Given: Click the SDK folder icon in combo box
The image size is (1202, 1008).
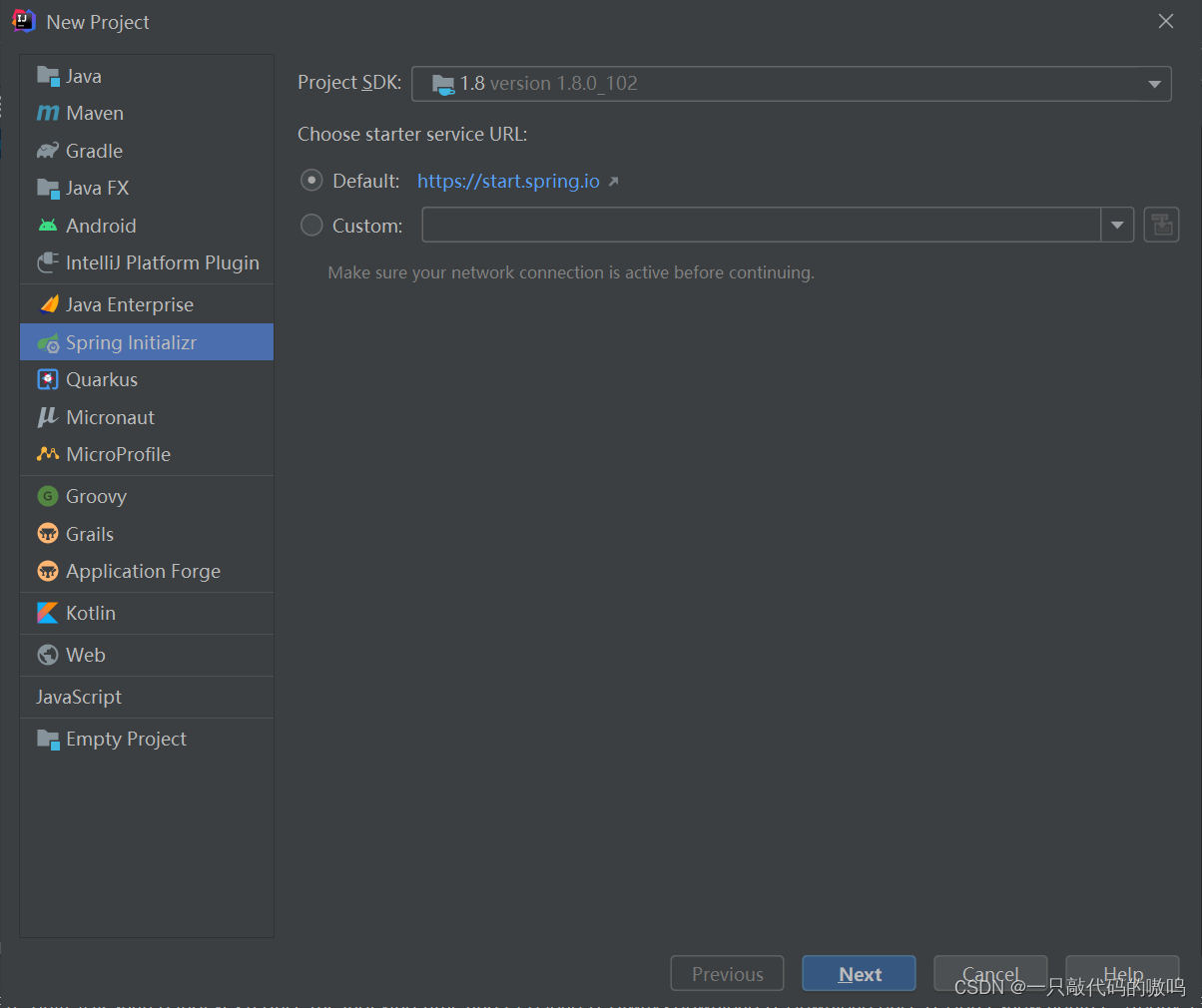Looking at the screenshot, I should pos(443,84).
